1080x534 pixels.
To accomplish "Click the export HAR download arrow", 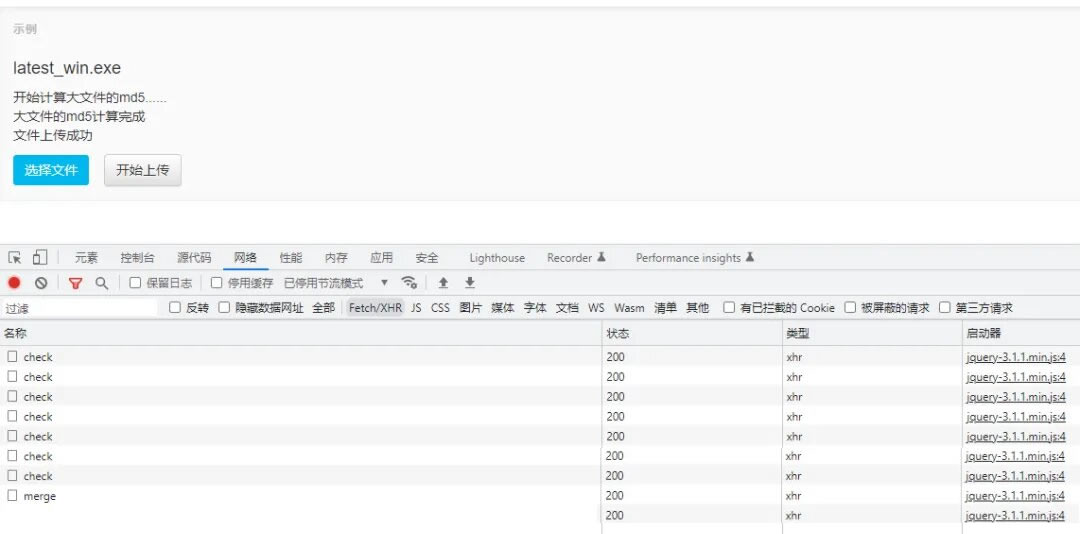I will pyautogui.click(x=469, y=283).
